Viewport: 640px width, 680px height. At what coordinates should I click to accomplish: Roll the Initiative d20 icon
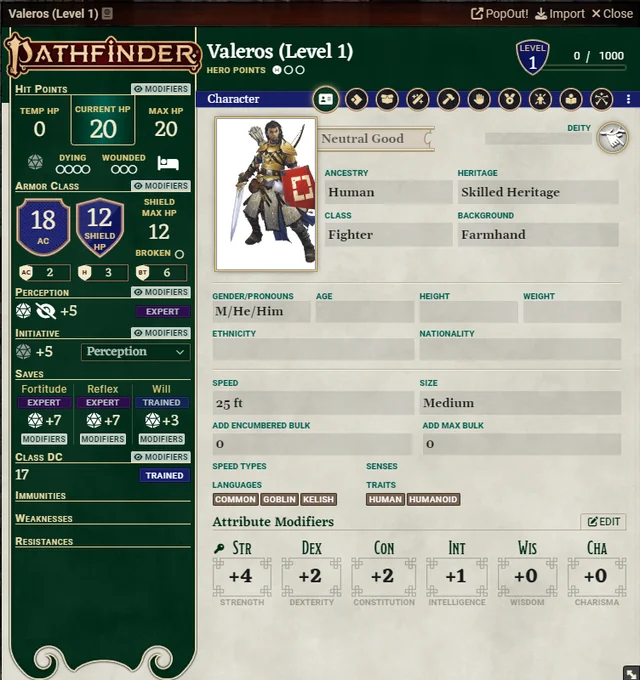(x=23, y=352)
